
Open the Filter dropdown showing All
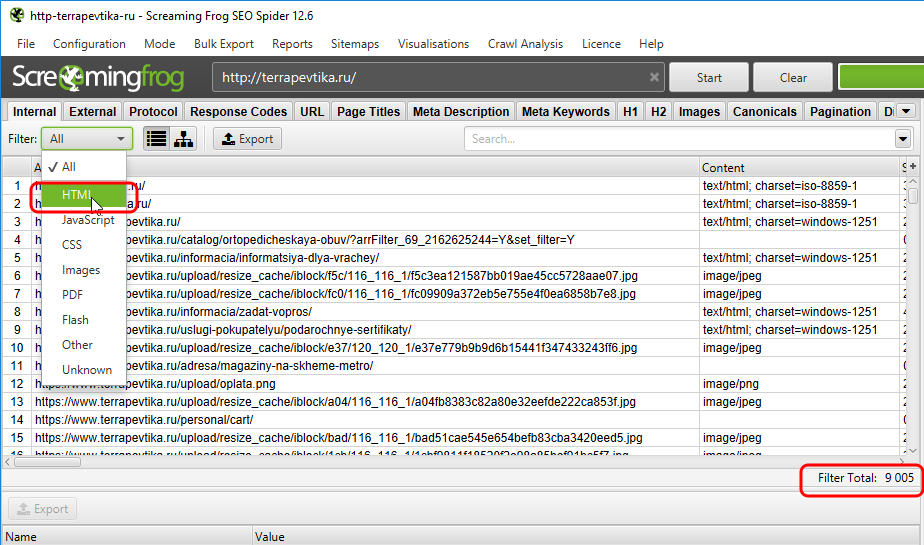[x=88, y=139]
